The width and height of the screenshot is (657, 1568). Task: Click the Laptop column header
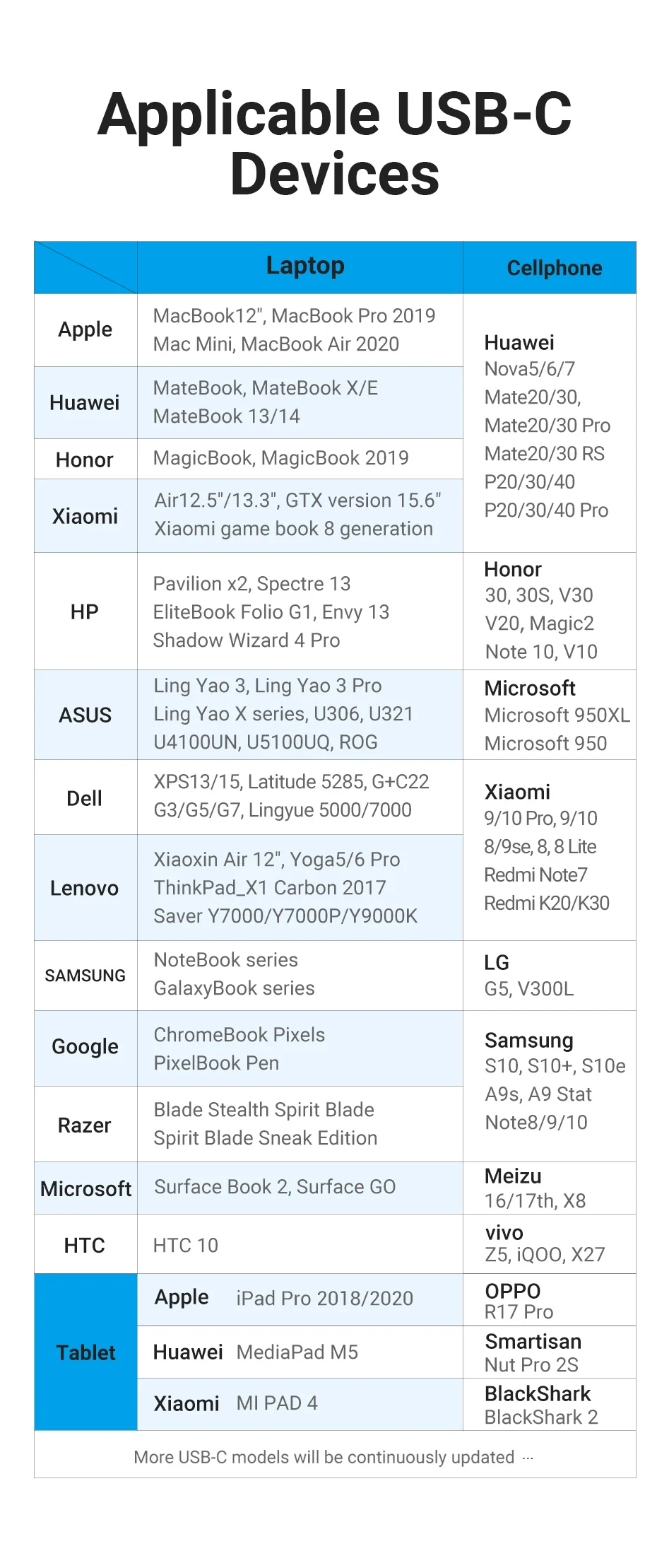(305, 266)
